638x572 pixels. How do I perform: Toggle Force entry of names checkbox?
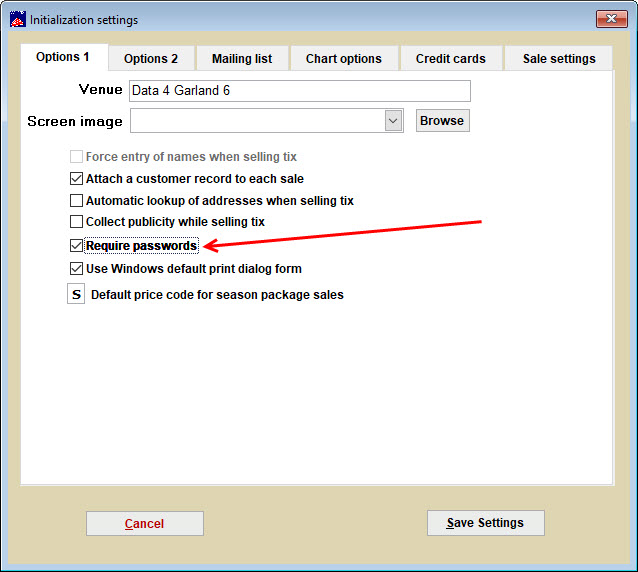(x=76, y=157)
